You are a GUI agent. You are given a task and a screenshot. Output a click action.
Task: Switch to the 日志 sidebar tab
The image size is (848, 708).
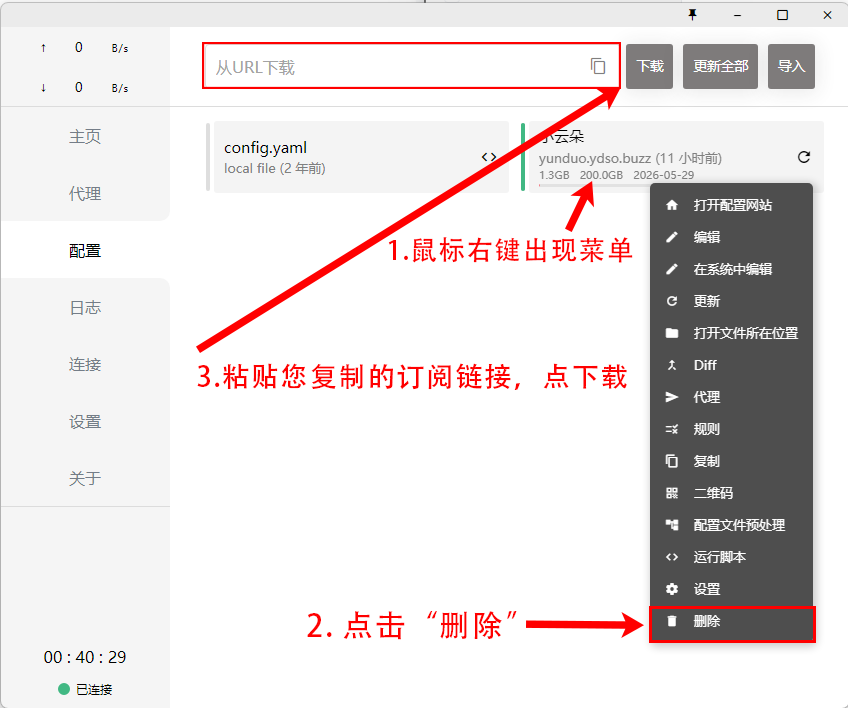(x=85, y=308)
